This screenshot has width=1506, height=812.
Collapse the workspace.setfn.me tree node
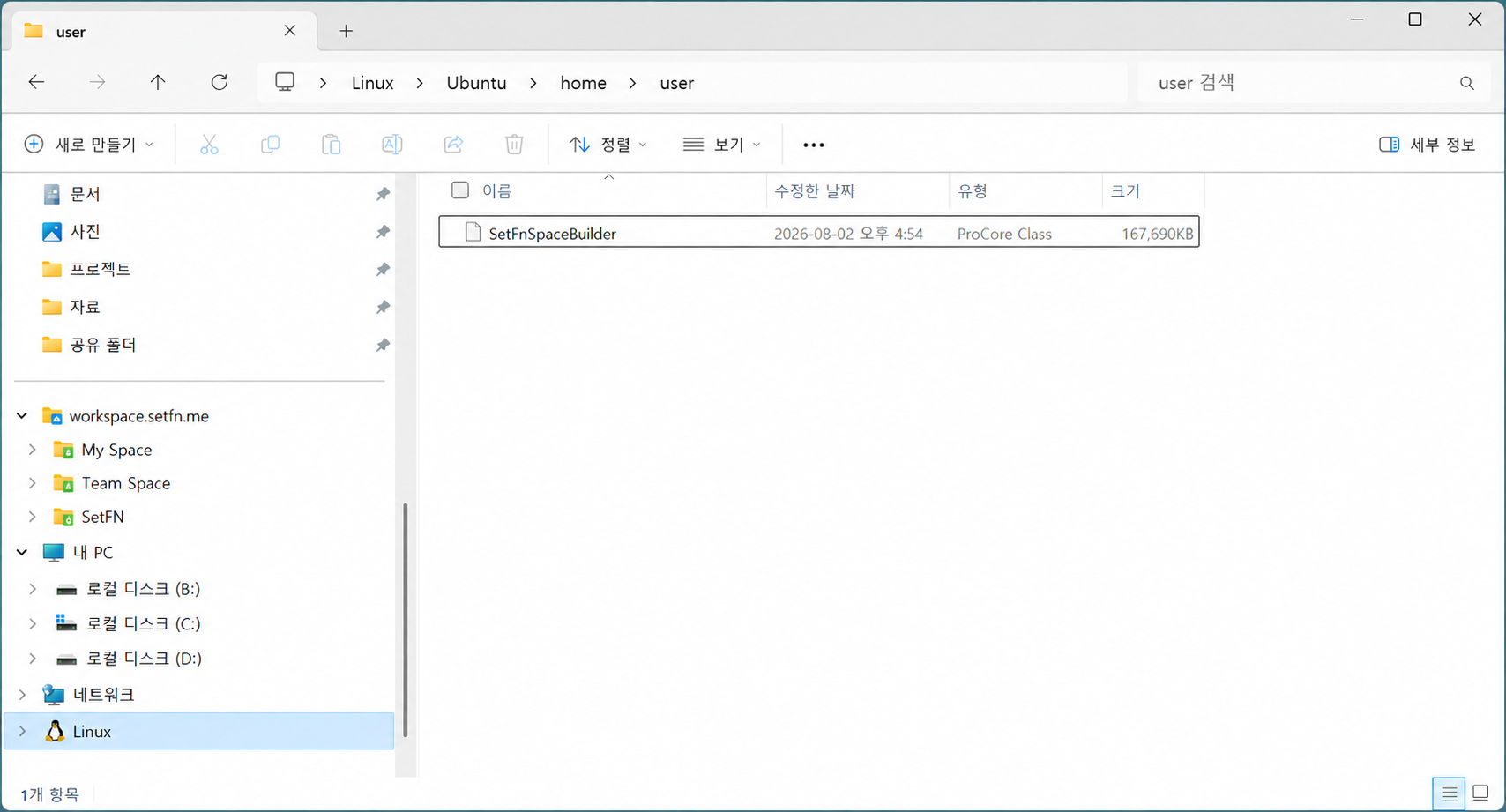coord(22,415)
